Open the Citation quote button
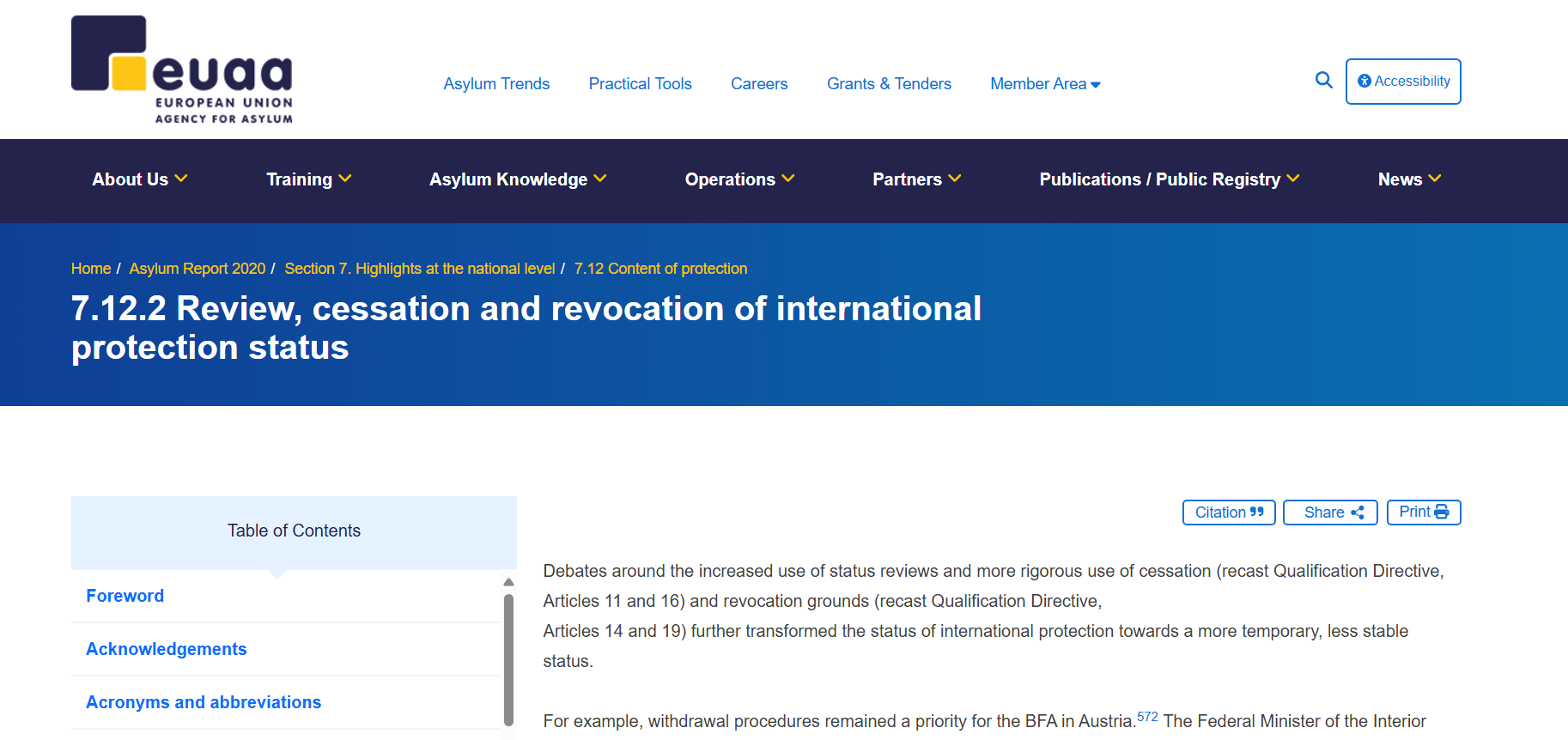This screenshot has width=1568, height=740. pyautogui.click(x=1228, y=513)
